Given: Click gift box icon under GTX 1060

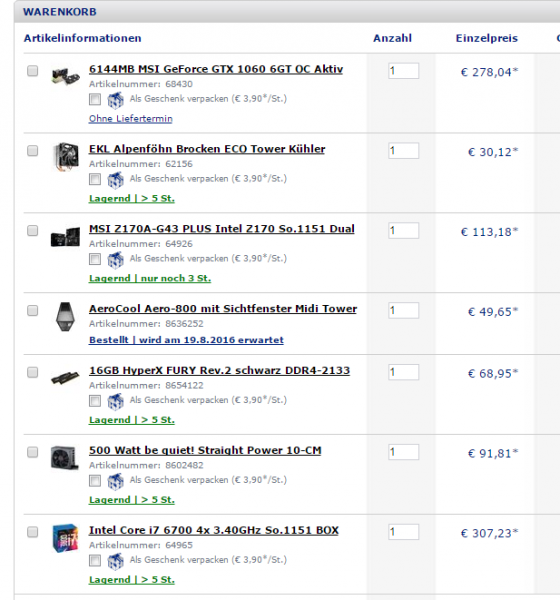Looking at the screenshot, I should tap(115, 100).
